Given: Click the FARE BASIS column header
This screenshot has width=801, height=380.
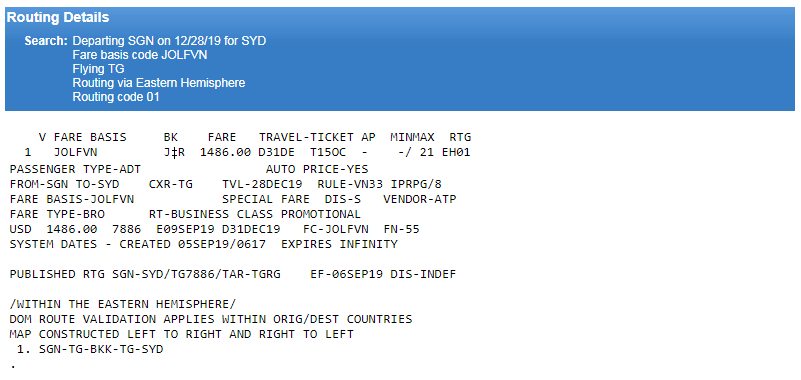Looking at the screenshot, I should (x=90, y=137).
